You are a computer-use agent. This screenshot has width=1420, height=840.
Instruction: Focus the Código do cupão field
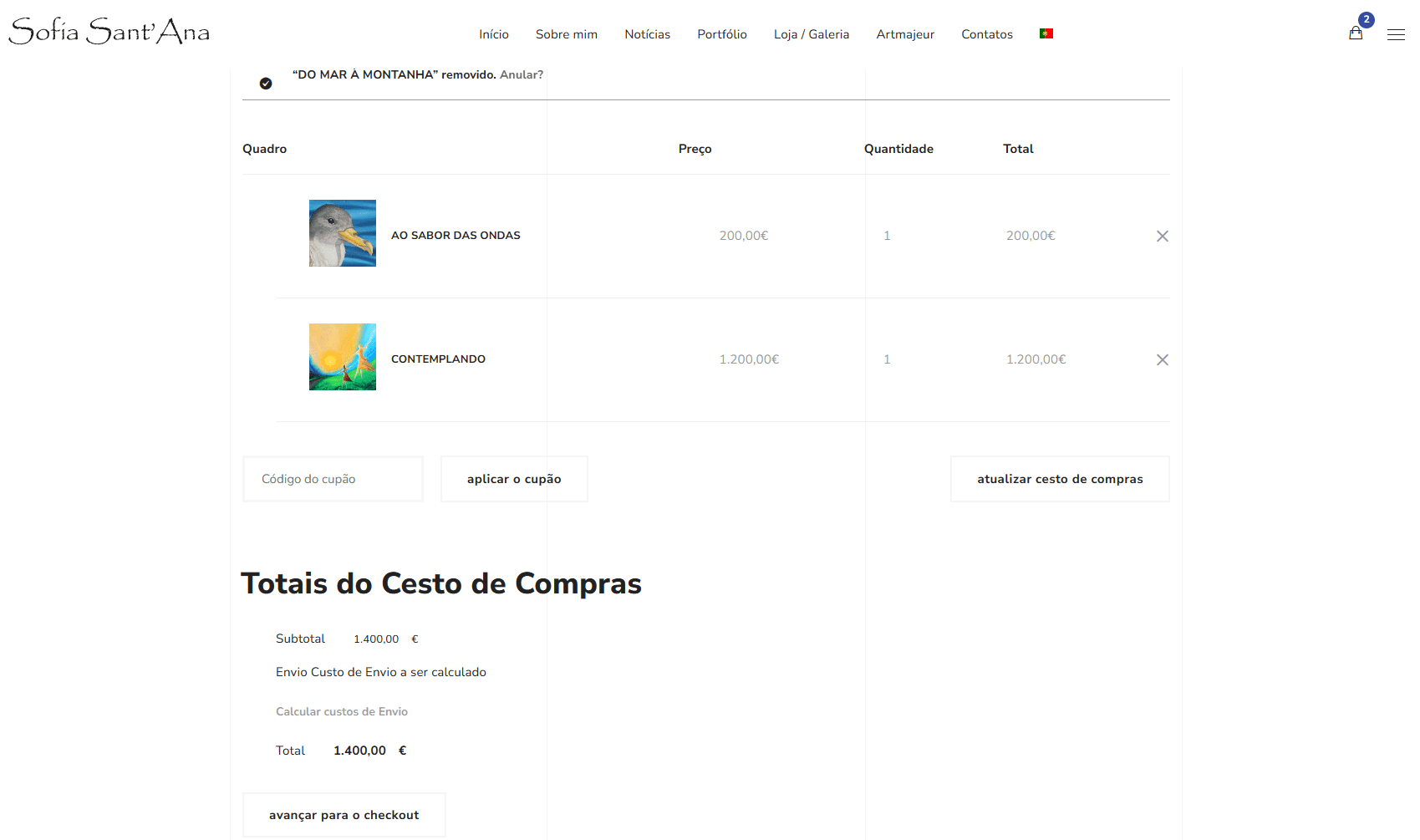pyautogui.click(x=333, y=479)
